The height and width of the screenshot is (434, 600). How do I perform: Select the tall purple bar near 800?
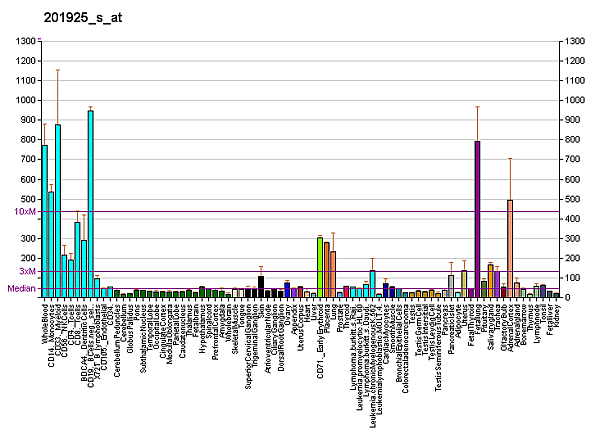(x=477, y=219)
